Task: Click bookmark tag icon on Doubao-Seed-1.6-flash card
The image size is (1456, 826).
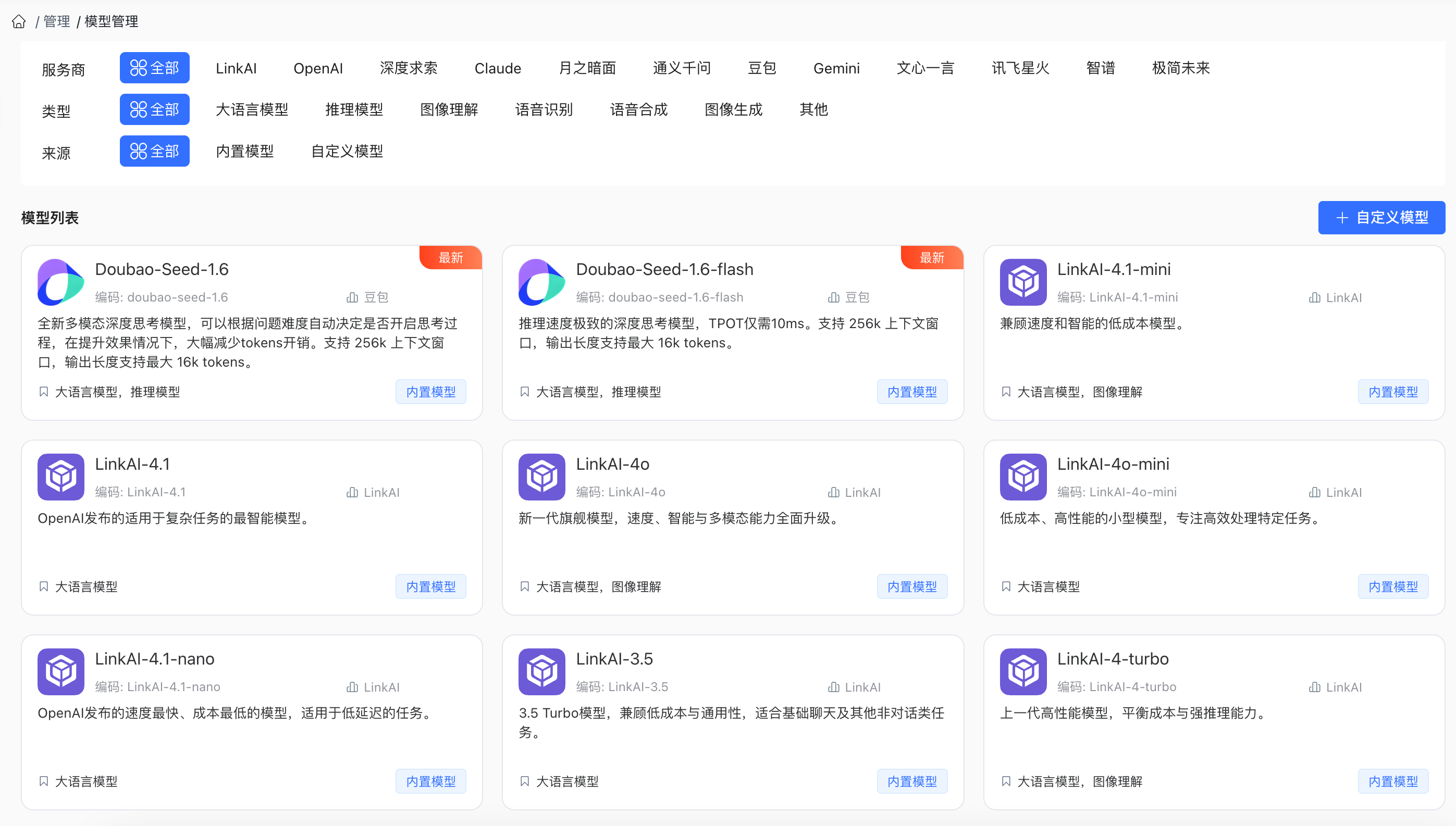Action: coord(524,392)
